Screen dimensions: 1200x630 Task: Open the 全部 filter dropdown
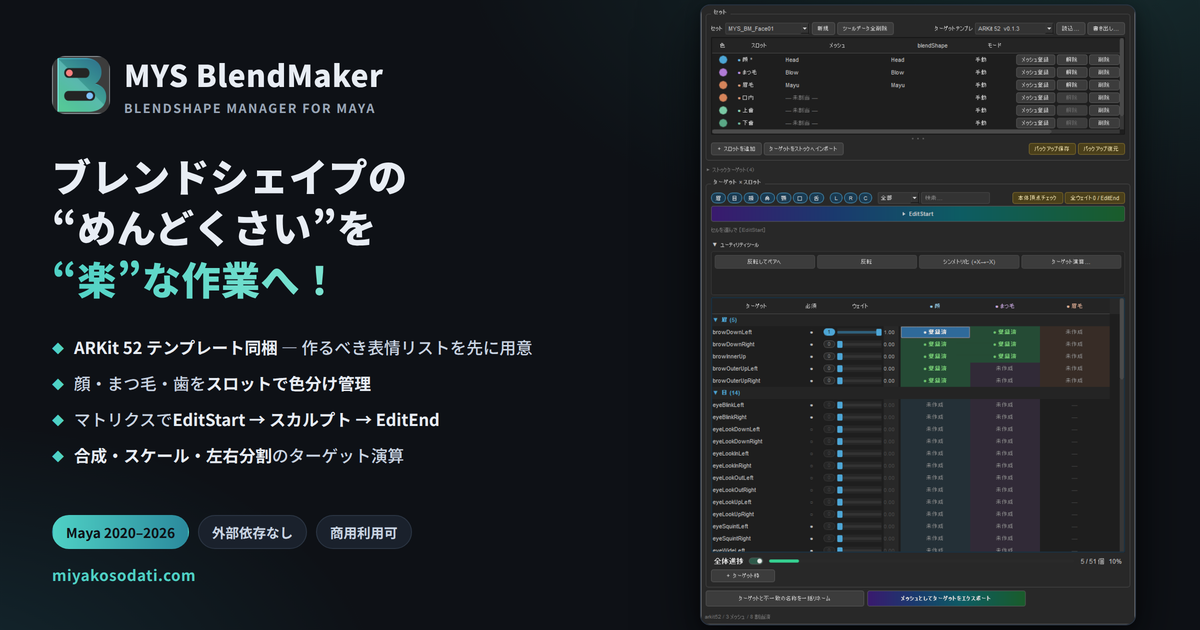(x=898, y=198)
